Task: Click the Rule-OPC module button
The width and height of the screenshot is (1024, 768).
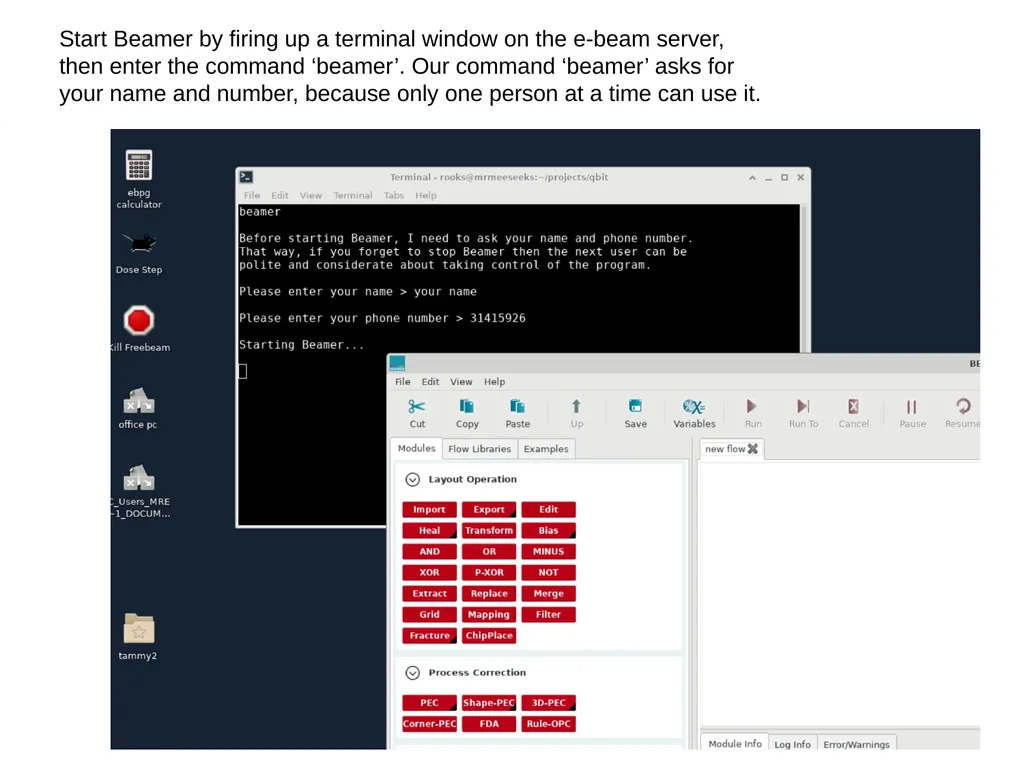Action: point(549,724)
